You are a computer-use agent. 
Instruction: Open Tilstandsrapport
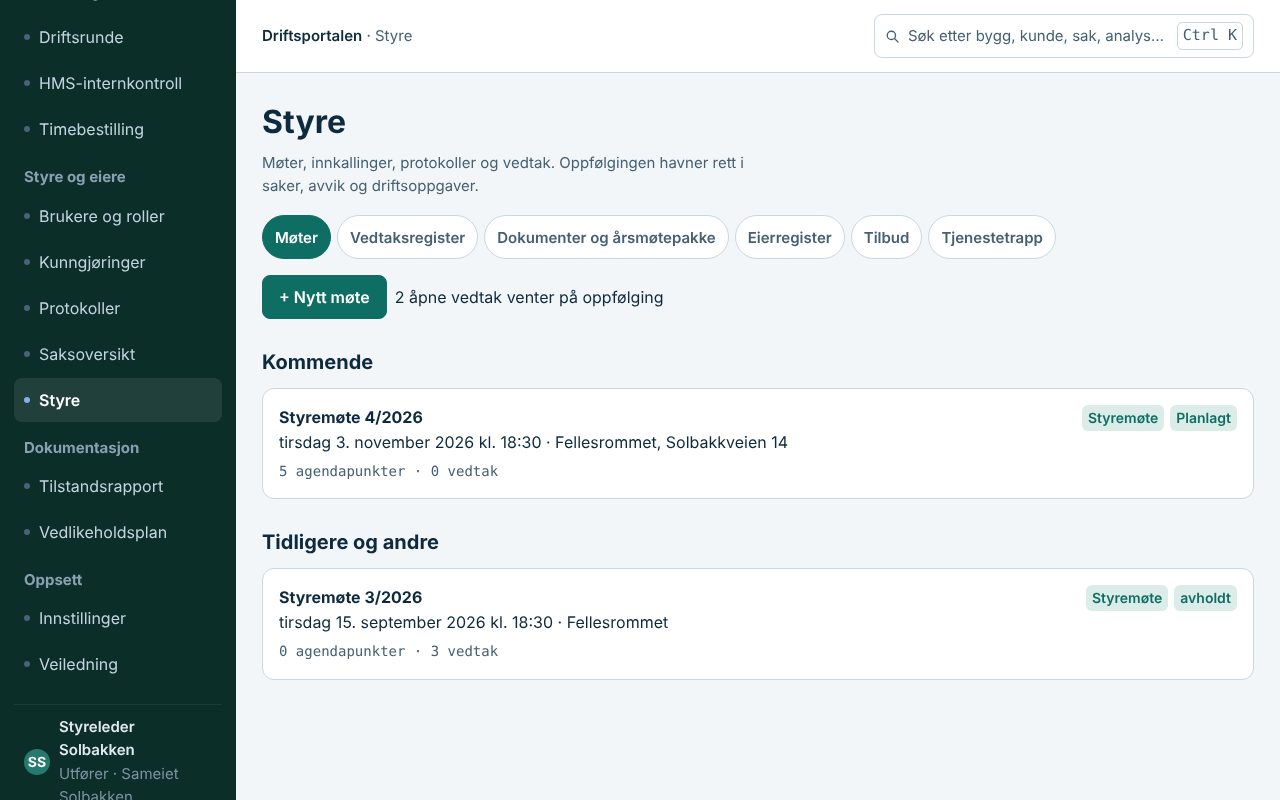pos(118,486)
